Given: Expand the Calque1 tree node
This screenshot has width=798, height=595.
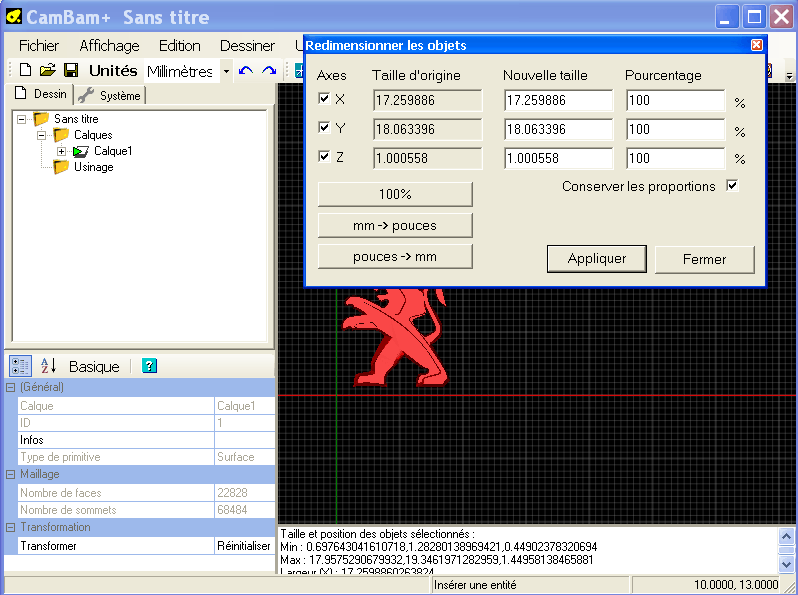Looking at the screenshot, I should click(62, 151).
